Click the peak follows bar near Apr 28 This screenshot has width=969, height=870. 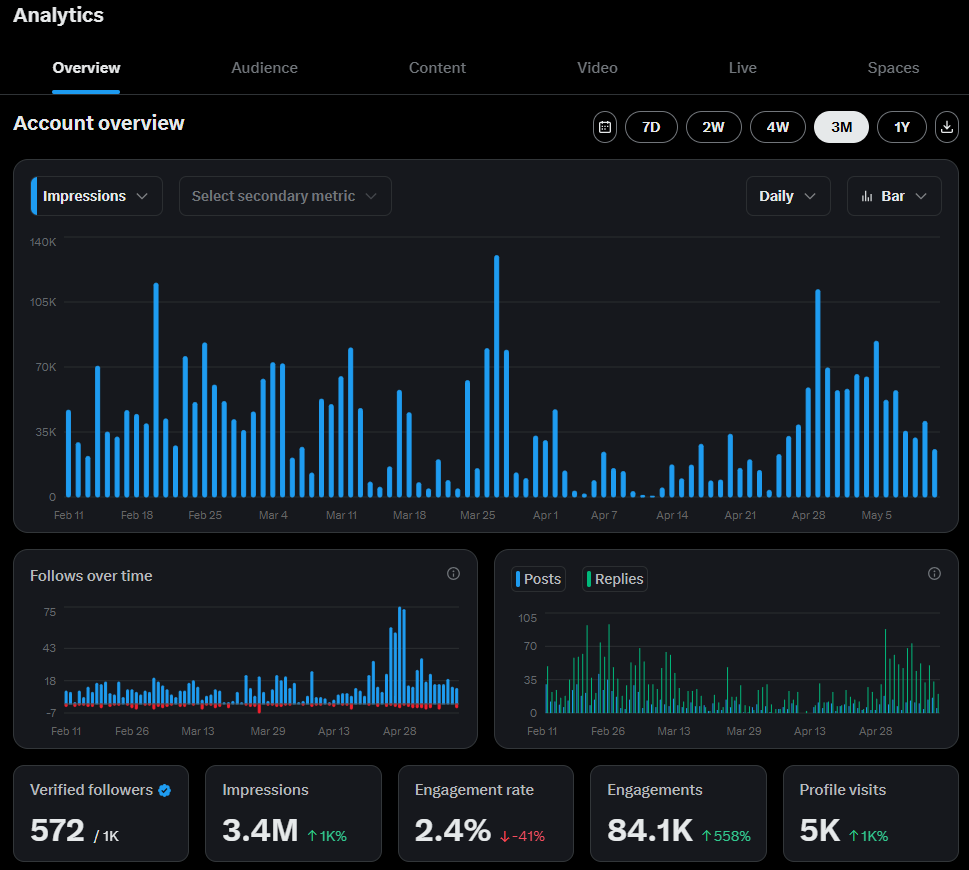point(400,656)
